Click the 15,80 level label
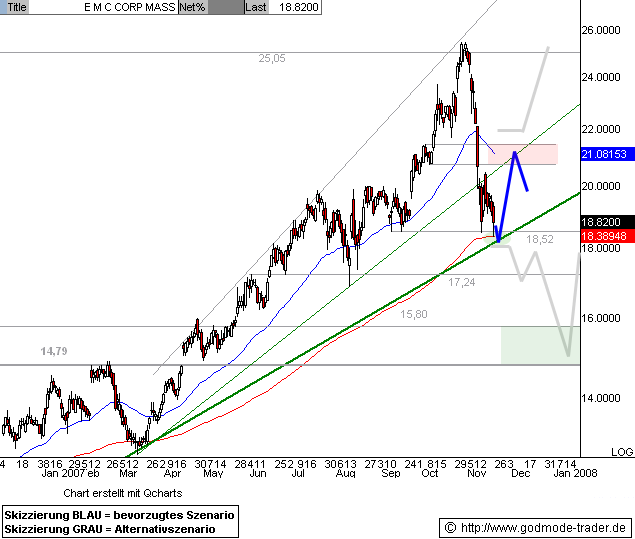 414,314
